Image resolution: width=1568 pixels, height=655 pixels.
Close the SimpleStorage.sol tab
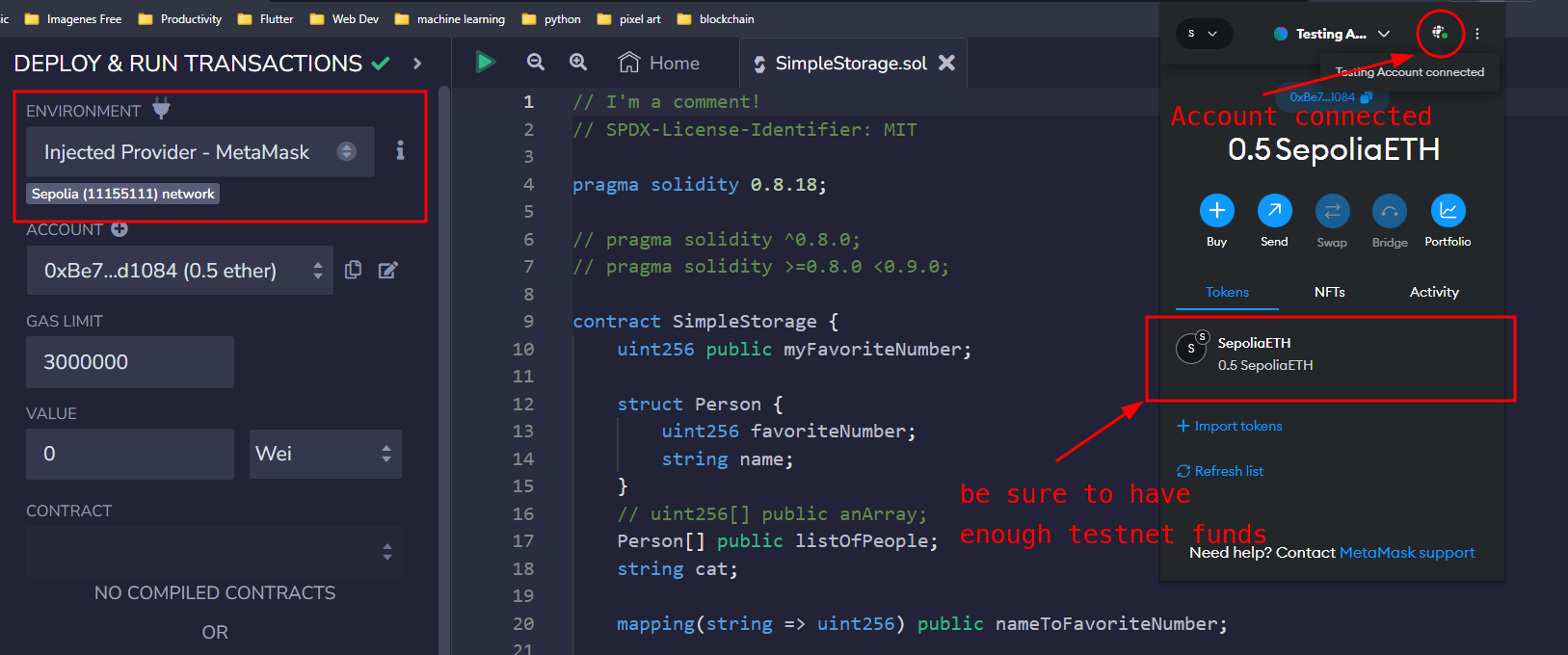click(947, 63)
